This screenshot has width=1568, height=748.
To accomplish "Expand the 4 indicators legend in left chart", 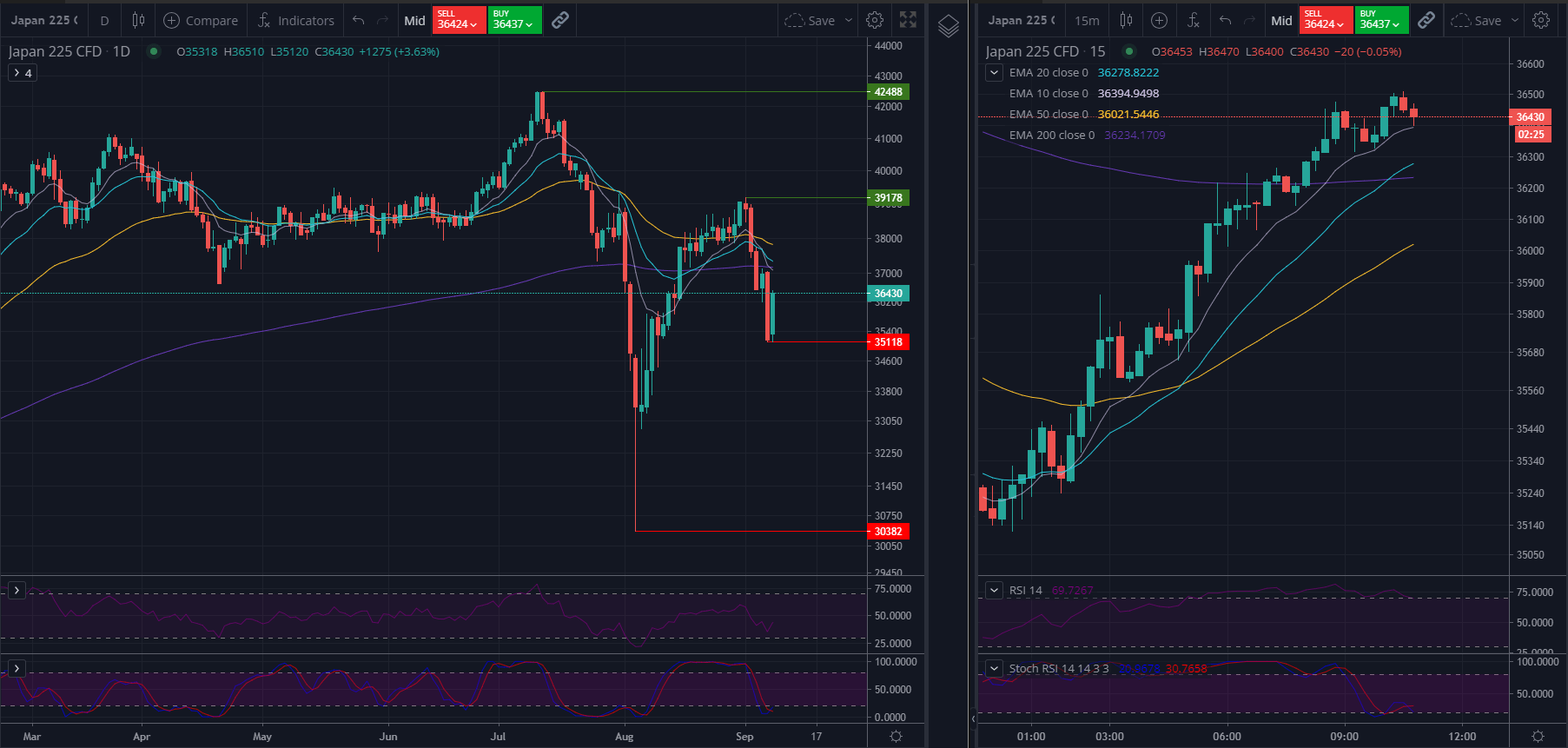I will [23, 73].
